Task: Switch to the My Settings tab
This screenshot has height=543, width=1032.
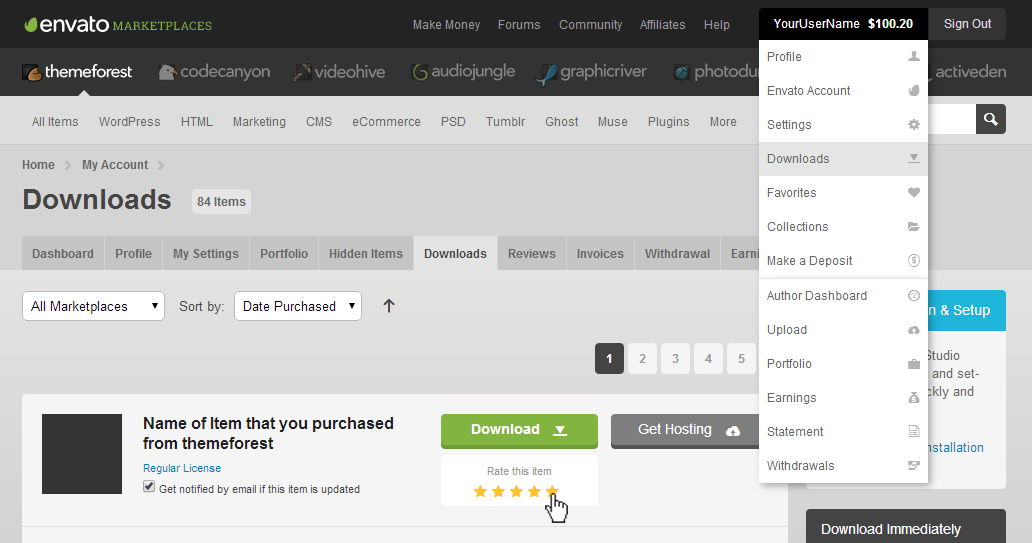Action: tap(206, 253)
